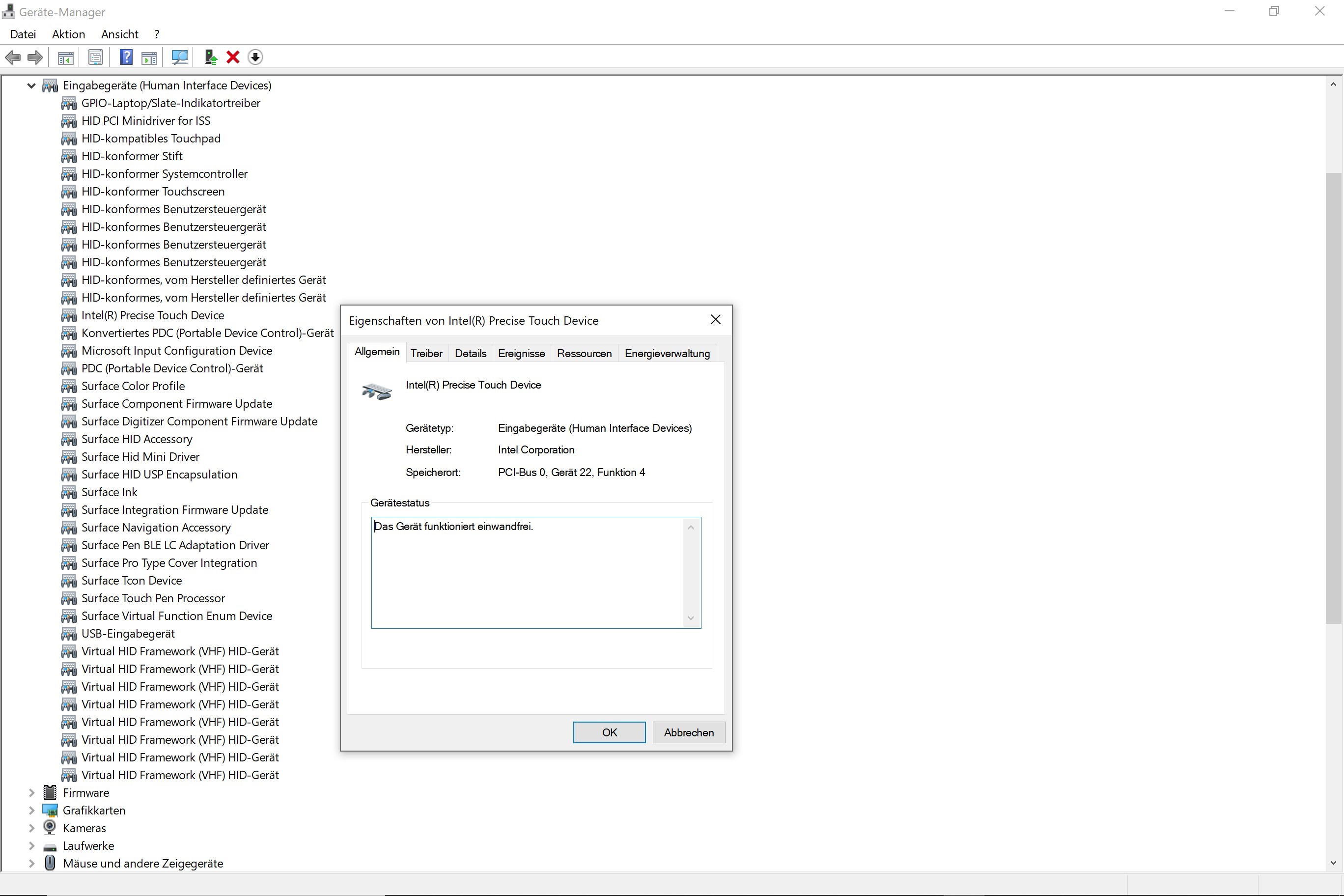Click the device icon in the properties dialog

[x=377, y=391]
